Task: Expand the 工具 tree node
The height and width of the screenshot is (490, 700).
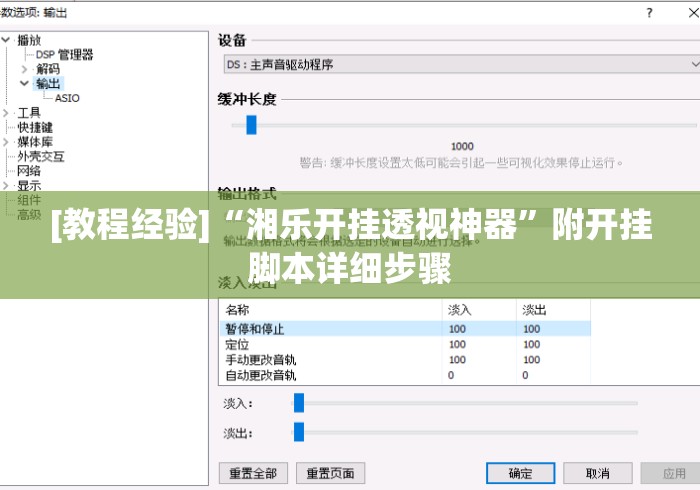Action: click(6, 113)
